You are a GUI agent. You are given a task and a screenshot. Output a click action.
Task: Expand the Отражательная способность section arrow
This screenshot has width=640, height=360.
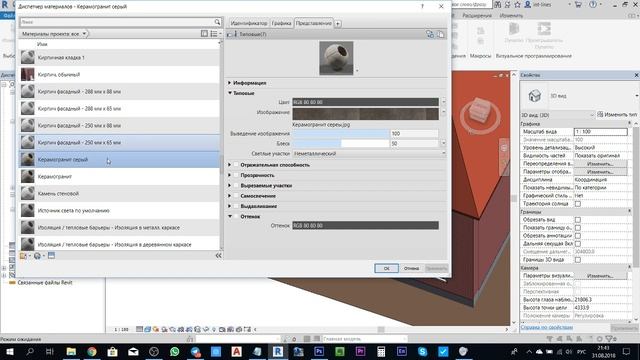(x=230, y=165)
